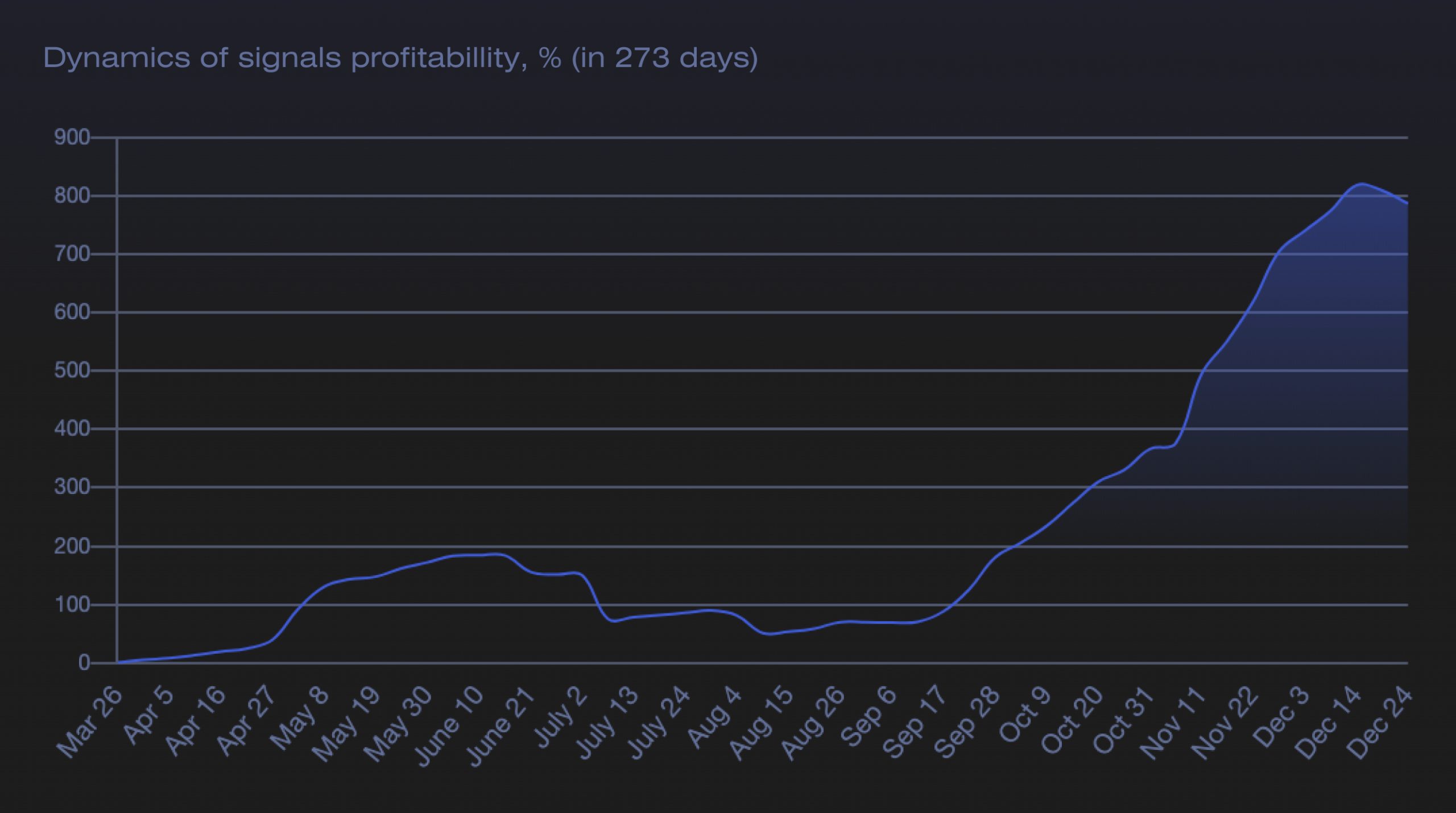Select the 600 y-axis label
This screenshot has height=813, width=1456.
[72, 312]
